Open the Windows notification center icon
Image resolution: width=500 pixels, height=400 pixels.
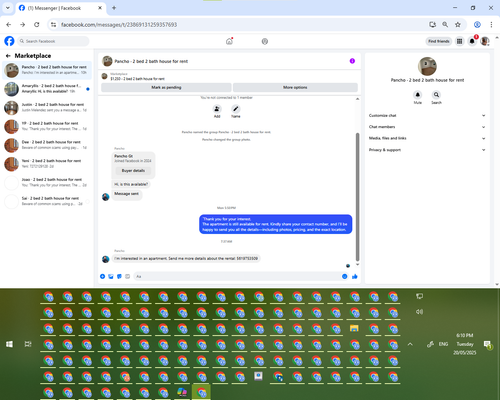coord(488,344)
